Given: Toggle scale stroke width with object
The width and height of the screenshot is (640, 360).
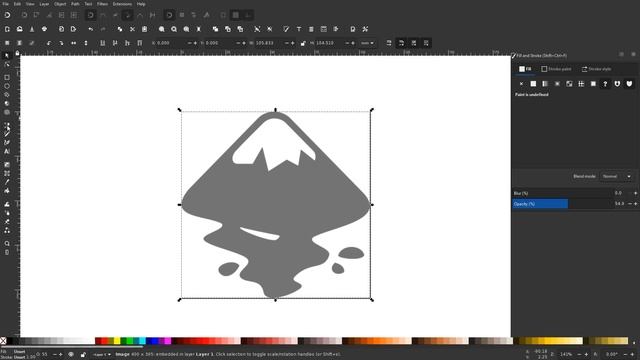Looking at the screenshot, I should point(389,43).
